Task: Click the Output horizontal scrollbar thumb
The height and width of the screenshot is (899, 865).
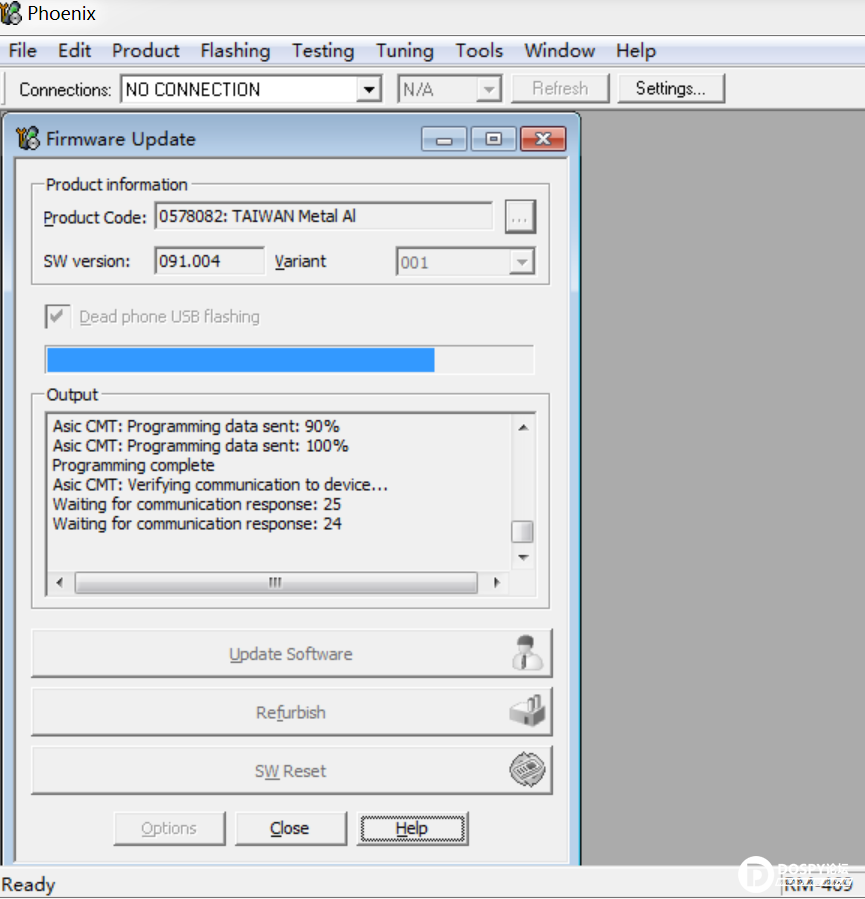Action: pos(276,583)
